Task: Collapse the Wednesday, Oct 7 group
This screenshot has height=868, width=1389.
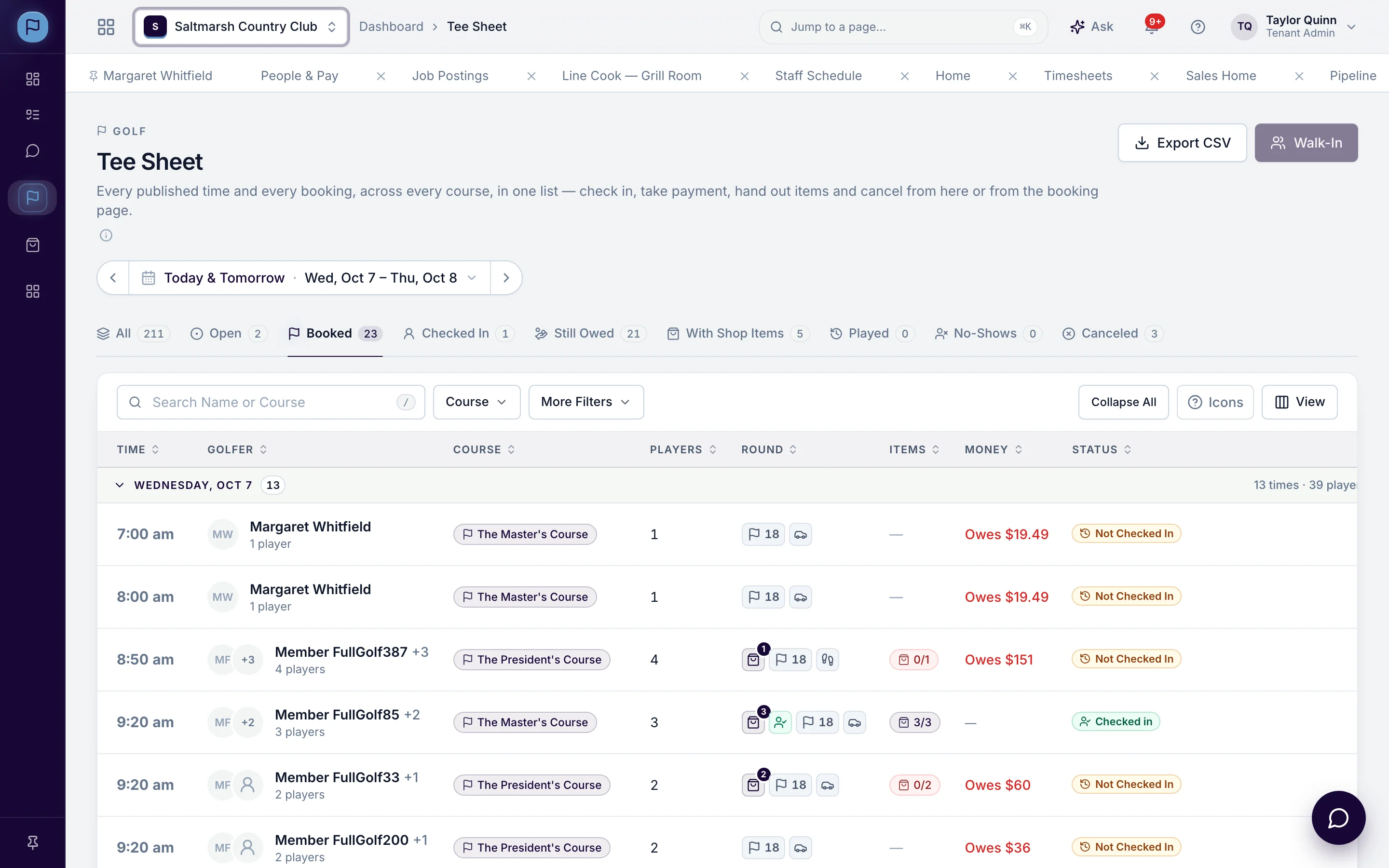Action: click(120, 485)
